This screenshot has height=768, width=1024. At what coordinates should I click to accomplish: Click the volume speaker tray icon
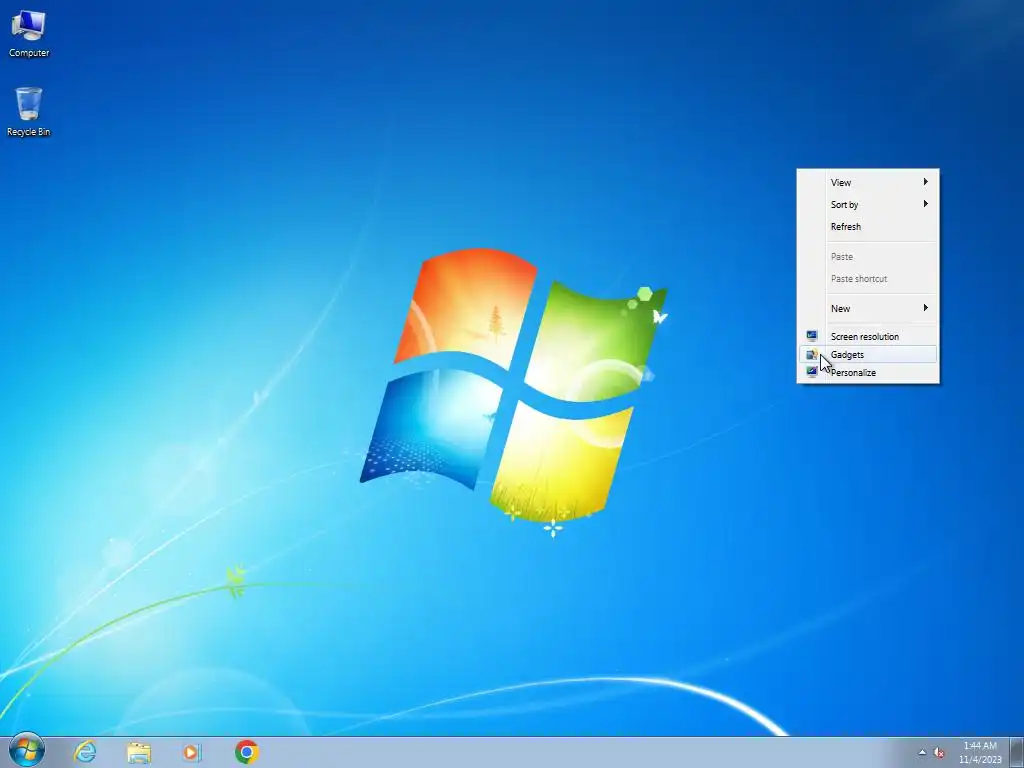coord(939,752)
